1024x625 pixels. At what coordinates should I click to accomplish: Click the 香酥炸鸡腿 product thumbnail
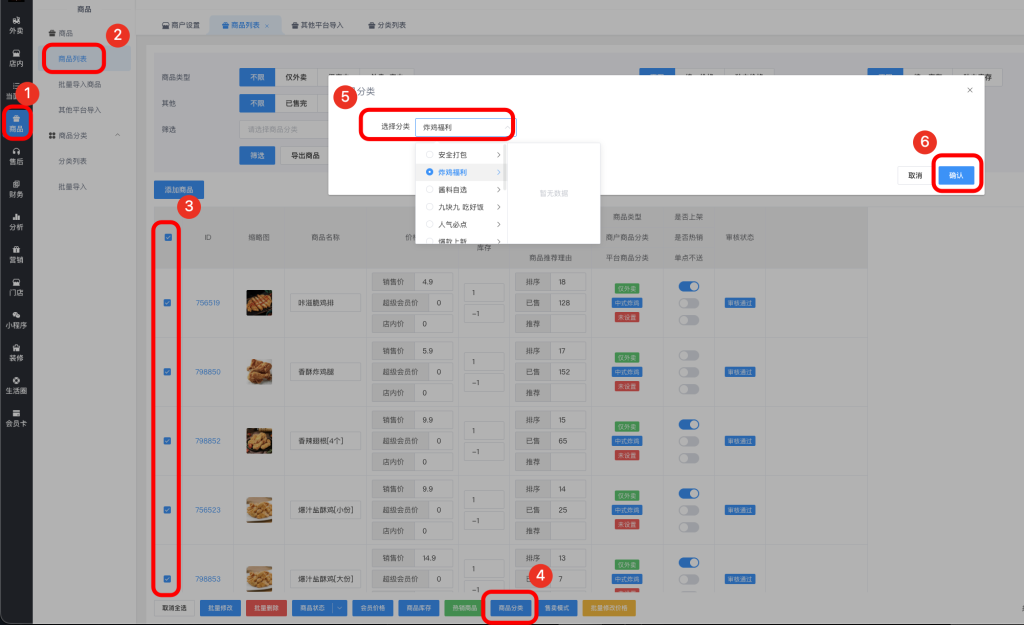pos(259,372)
